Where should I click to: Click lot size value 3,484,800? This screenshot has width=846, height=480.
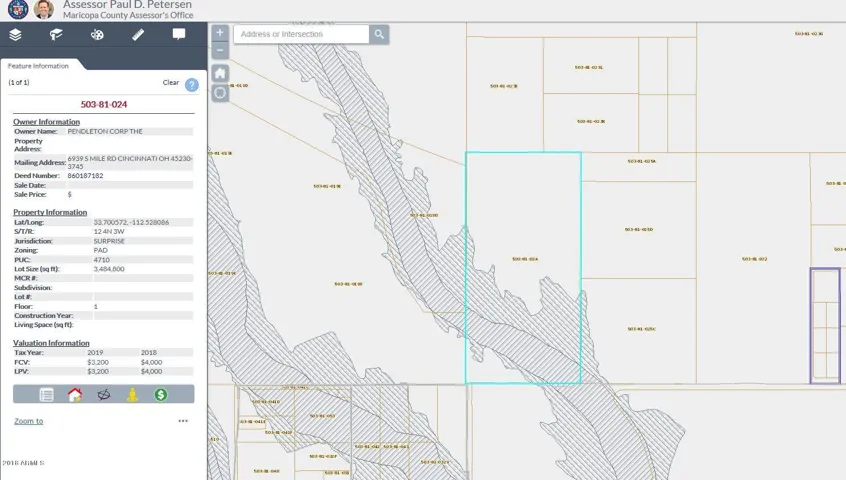click(109, 269)
